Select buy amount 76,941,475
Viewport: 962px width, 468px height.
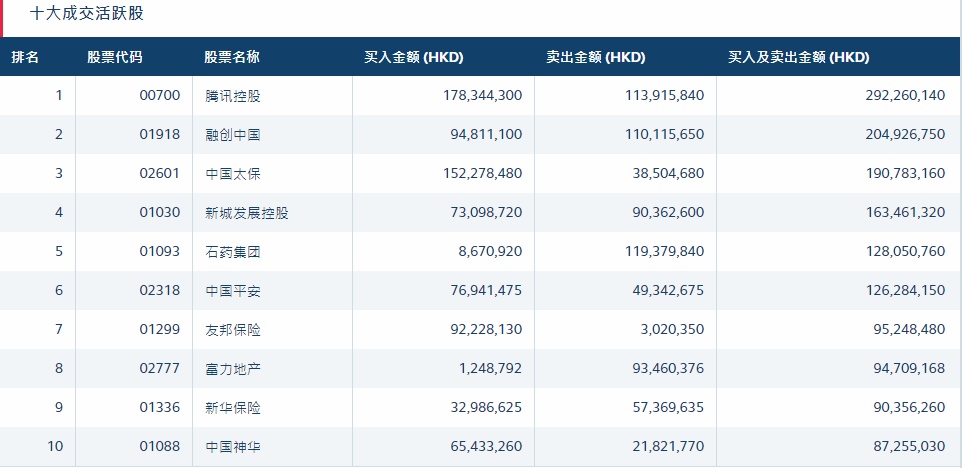(487, 290)
